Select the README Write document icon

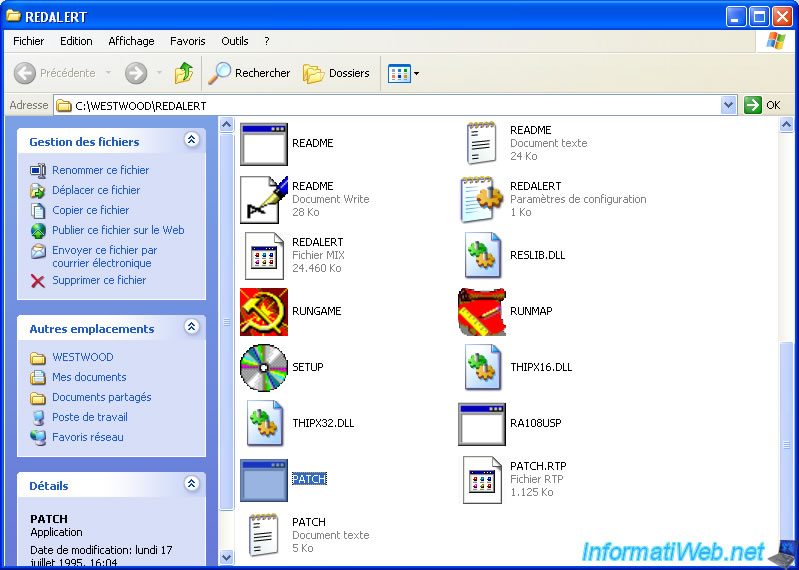(x=263, y=200)
